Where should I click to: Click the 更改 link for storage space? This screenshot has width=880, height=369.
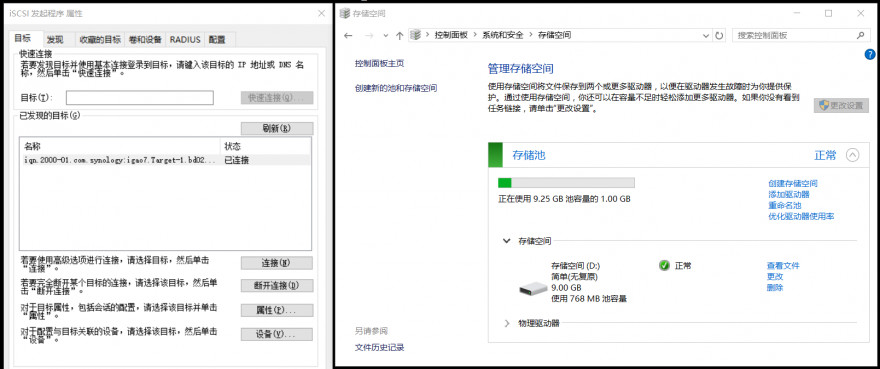pos(775,276)
